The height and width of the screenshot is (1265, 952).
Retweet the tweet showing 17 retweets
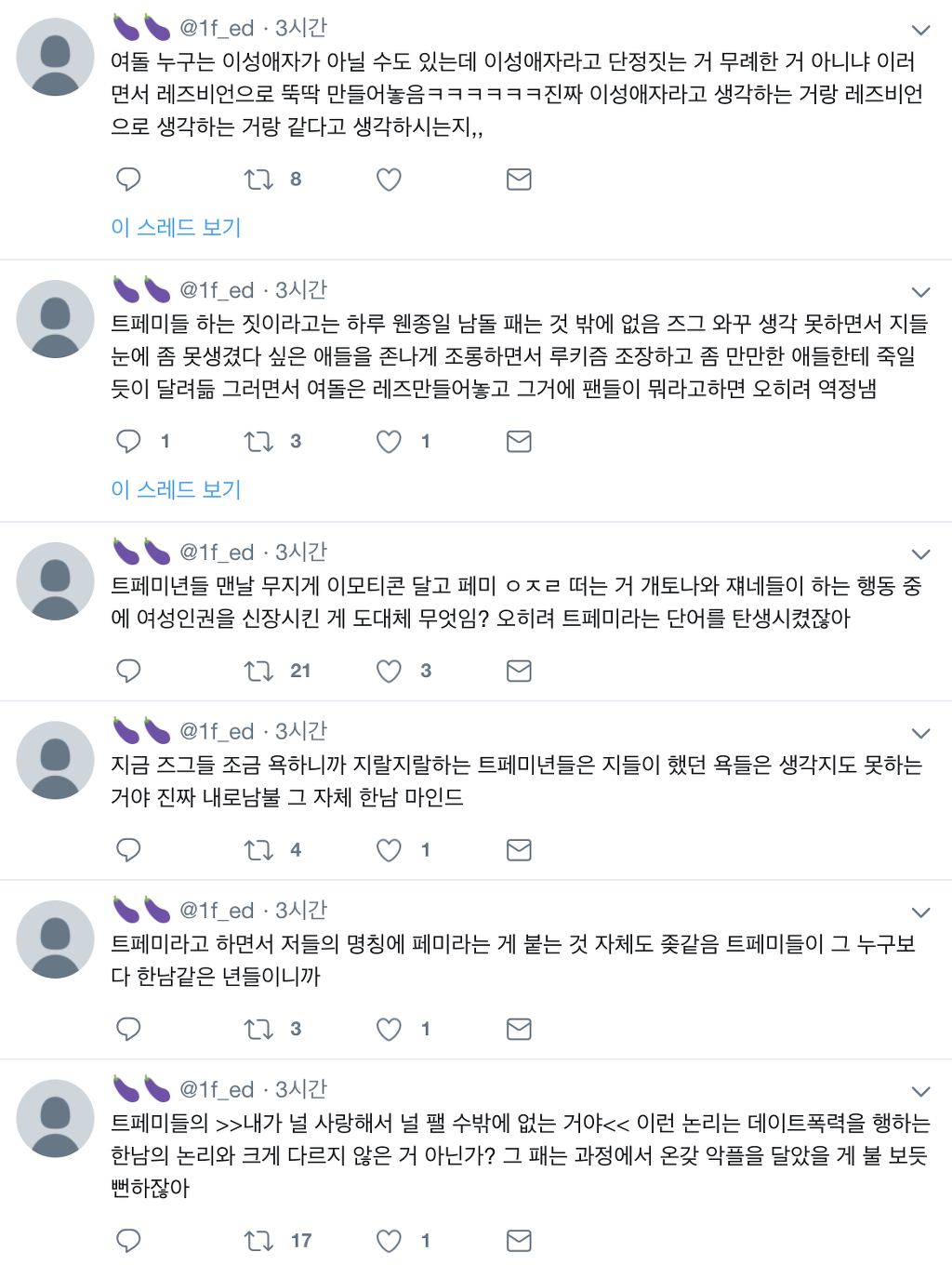pyautogui.click(x=258, y=1241)
